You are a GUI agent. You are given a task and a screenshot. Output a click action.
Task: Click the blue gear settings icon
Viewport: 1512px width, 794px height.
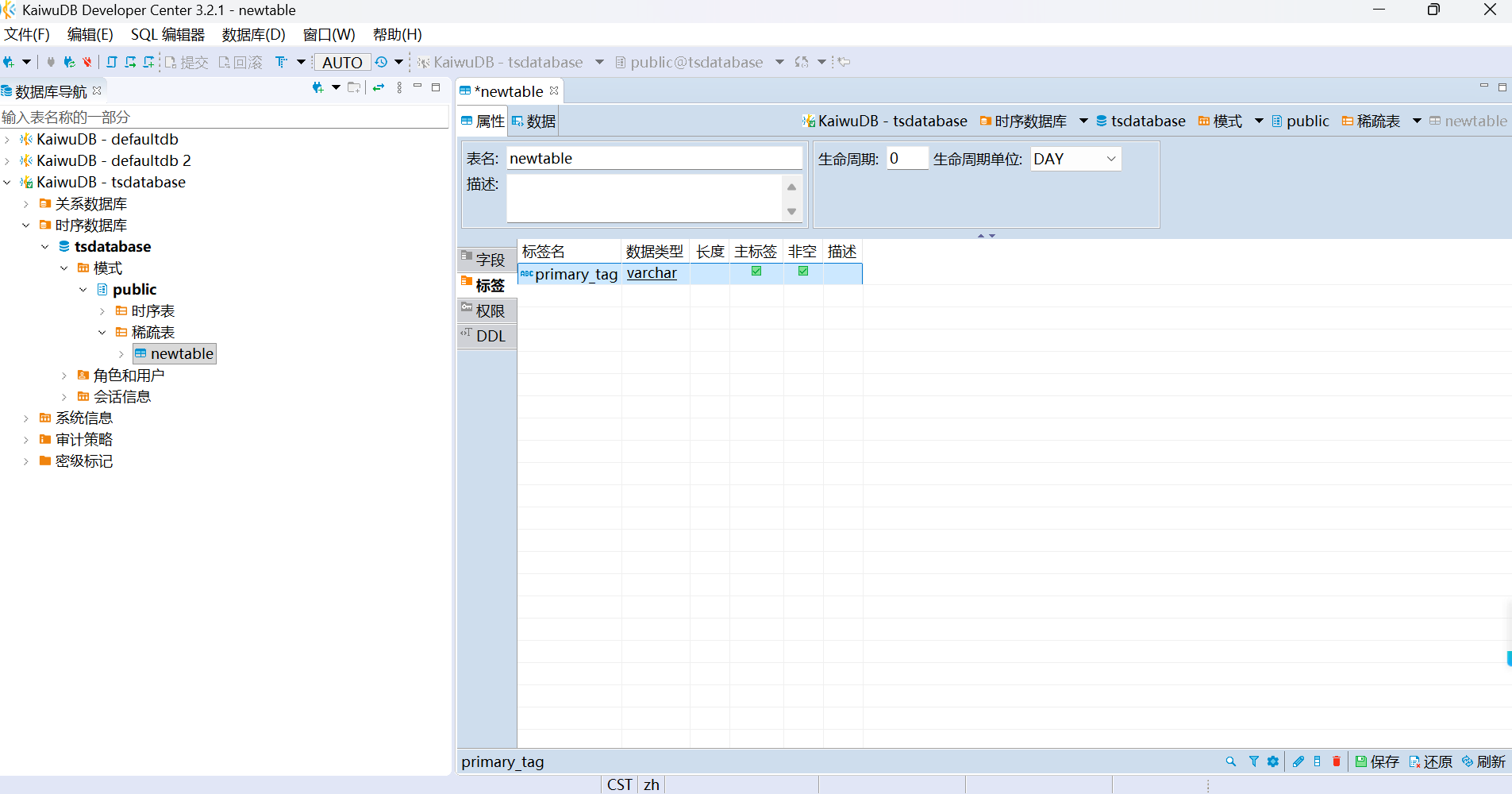point(1273,761)
